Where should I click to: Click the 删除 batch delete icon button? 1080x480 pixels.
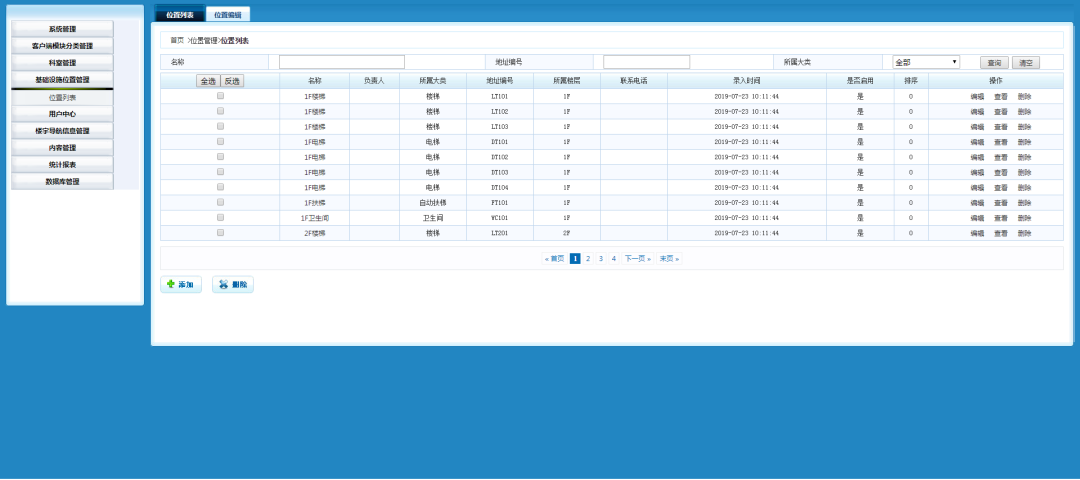(224, 285)
